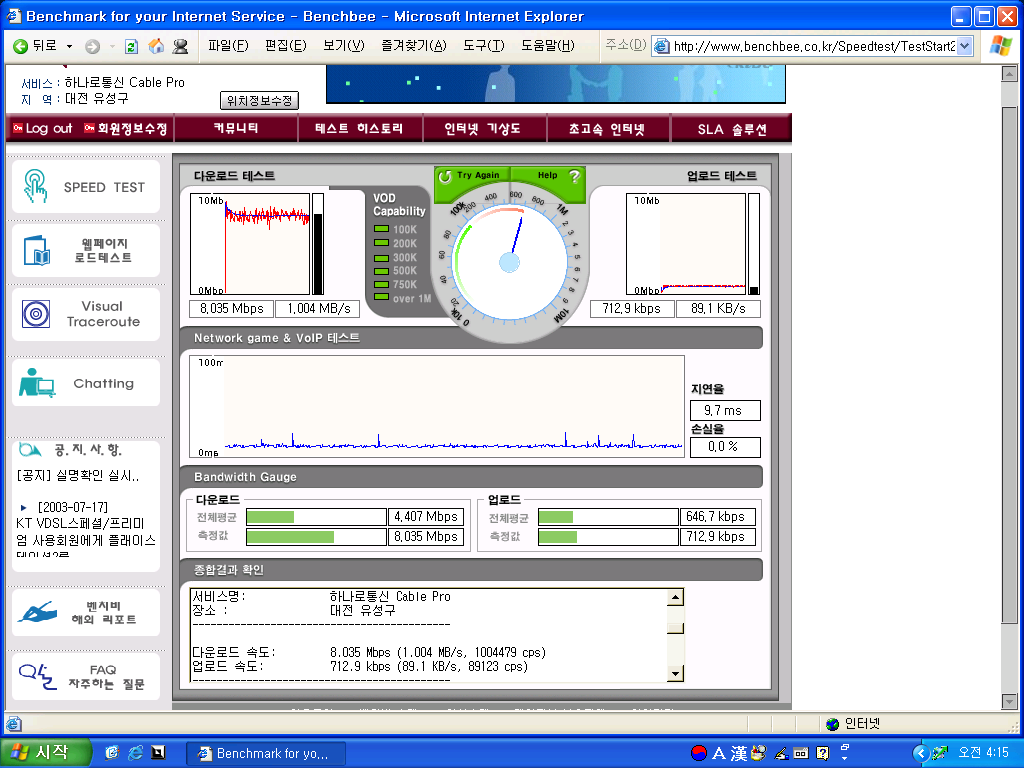
Task: Open the 테스트 히스토리 navigation tab
Action: click(360, 128)
